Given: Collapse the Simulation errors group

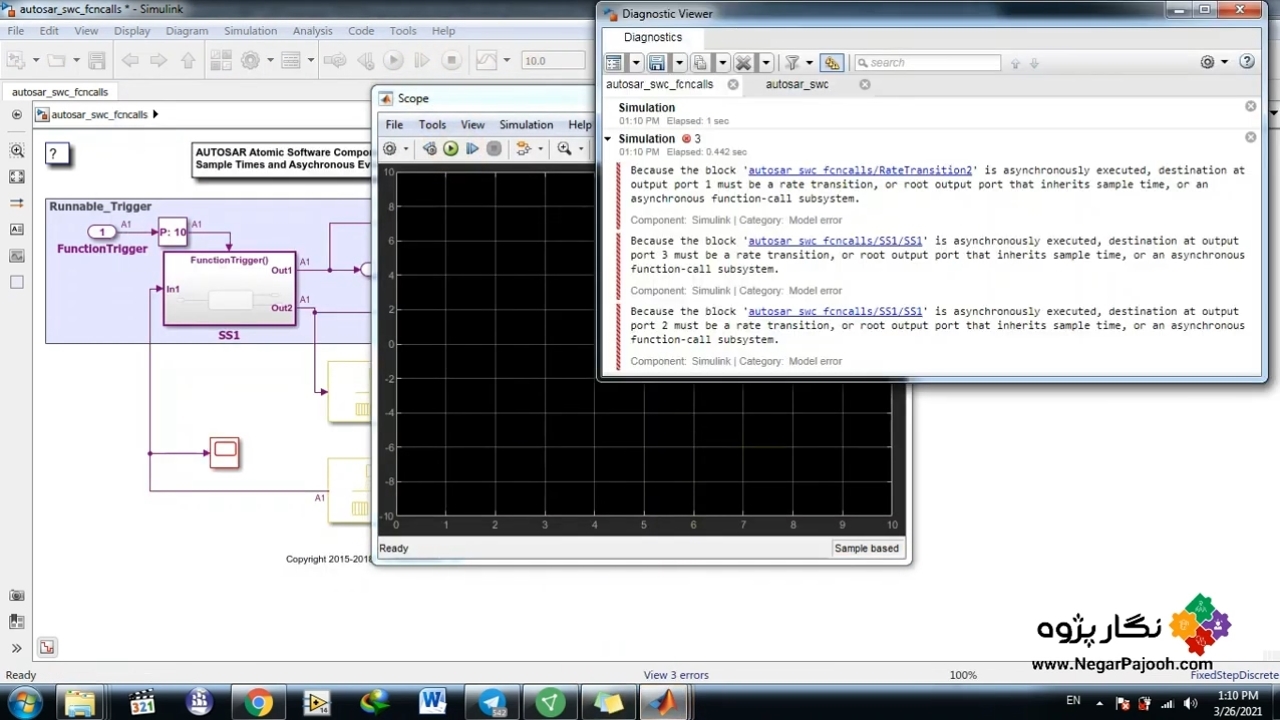Looking at the screenshot, I should (608, 139).
